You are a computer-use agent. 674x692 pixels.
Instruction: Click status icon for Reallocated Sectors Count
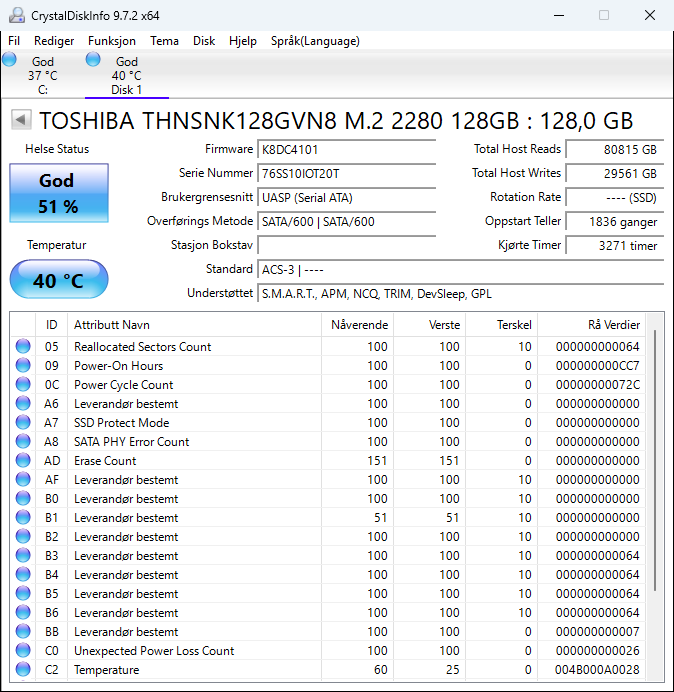(23, 346)
